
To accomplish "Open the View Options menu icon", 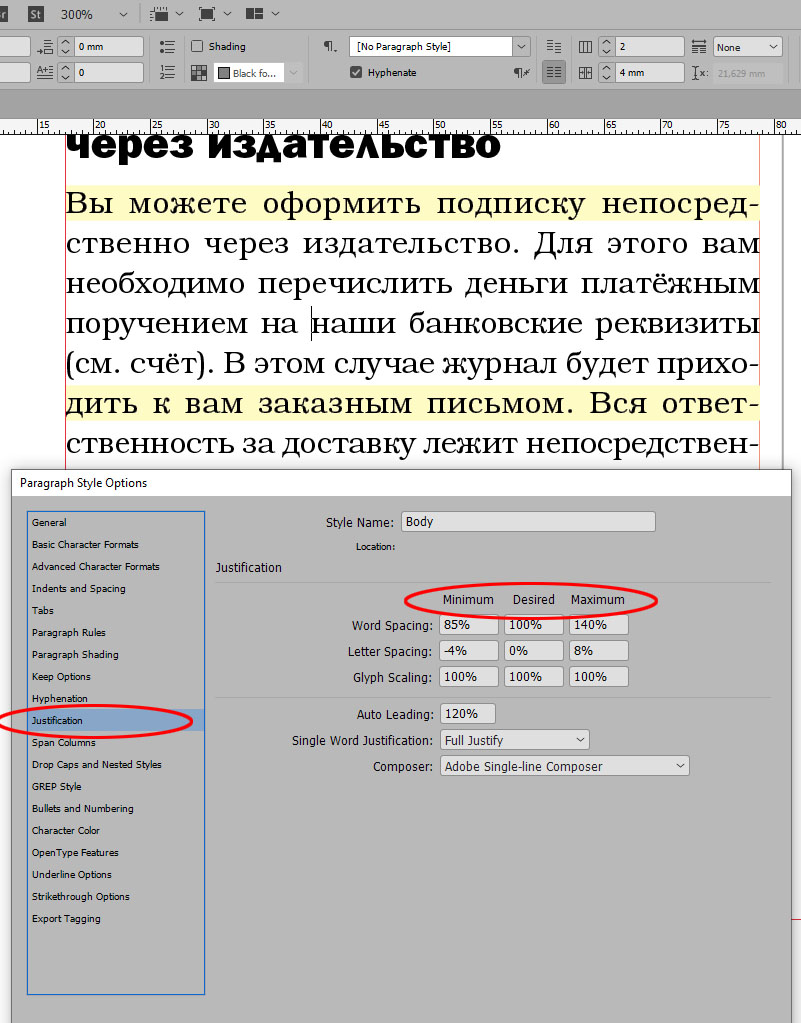I will click(x=165, y=14).
